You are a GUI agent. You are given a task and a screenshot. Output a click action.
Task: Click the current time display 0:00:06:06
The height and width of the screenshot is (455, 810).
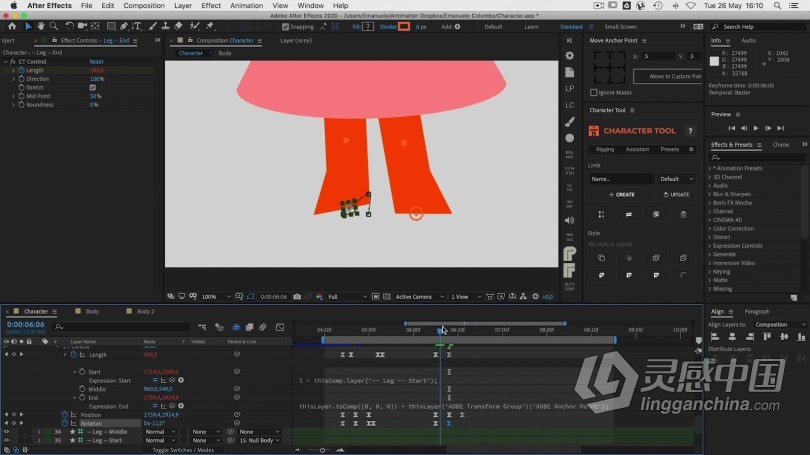(x=25, y=325)
